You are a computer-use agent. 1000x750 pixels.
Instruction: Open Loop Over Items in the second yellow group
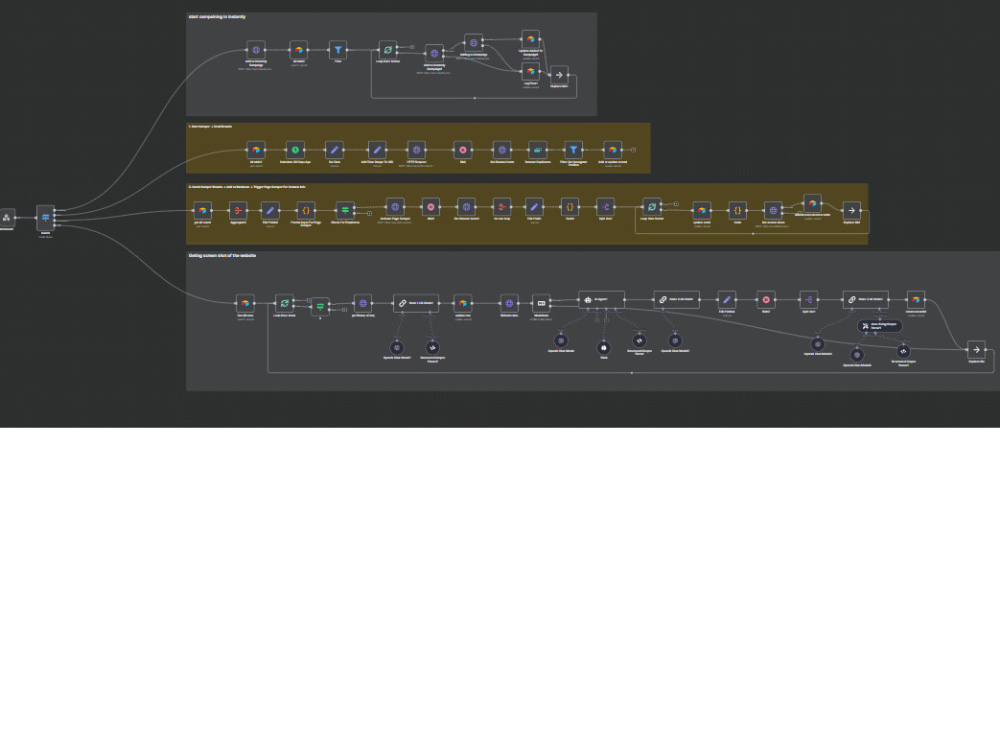click(x=652, y=207)
